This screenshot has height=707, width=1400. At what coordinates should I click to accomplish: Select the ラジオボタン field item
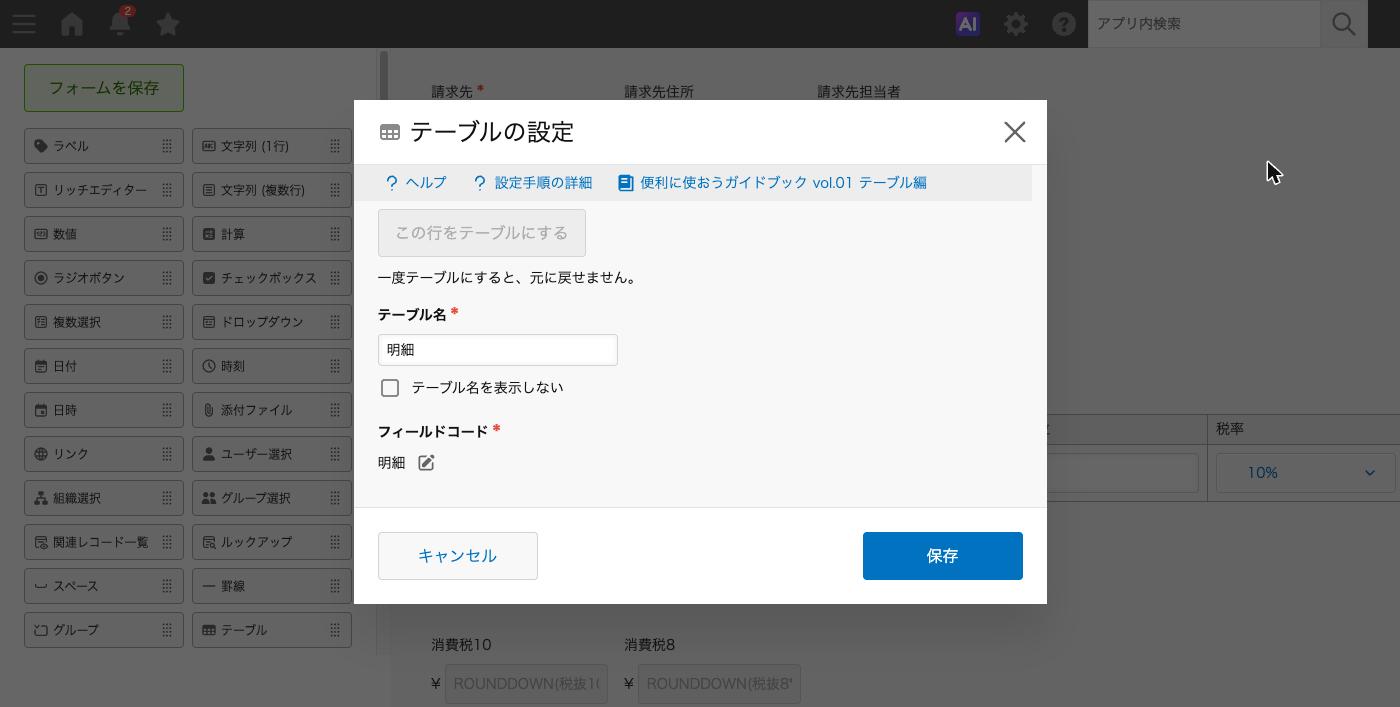pyautogui.click(x=104, y=278)
